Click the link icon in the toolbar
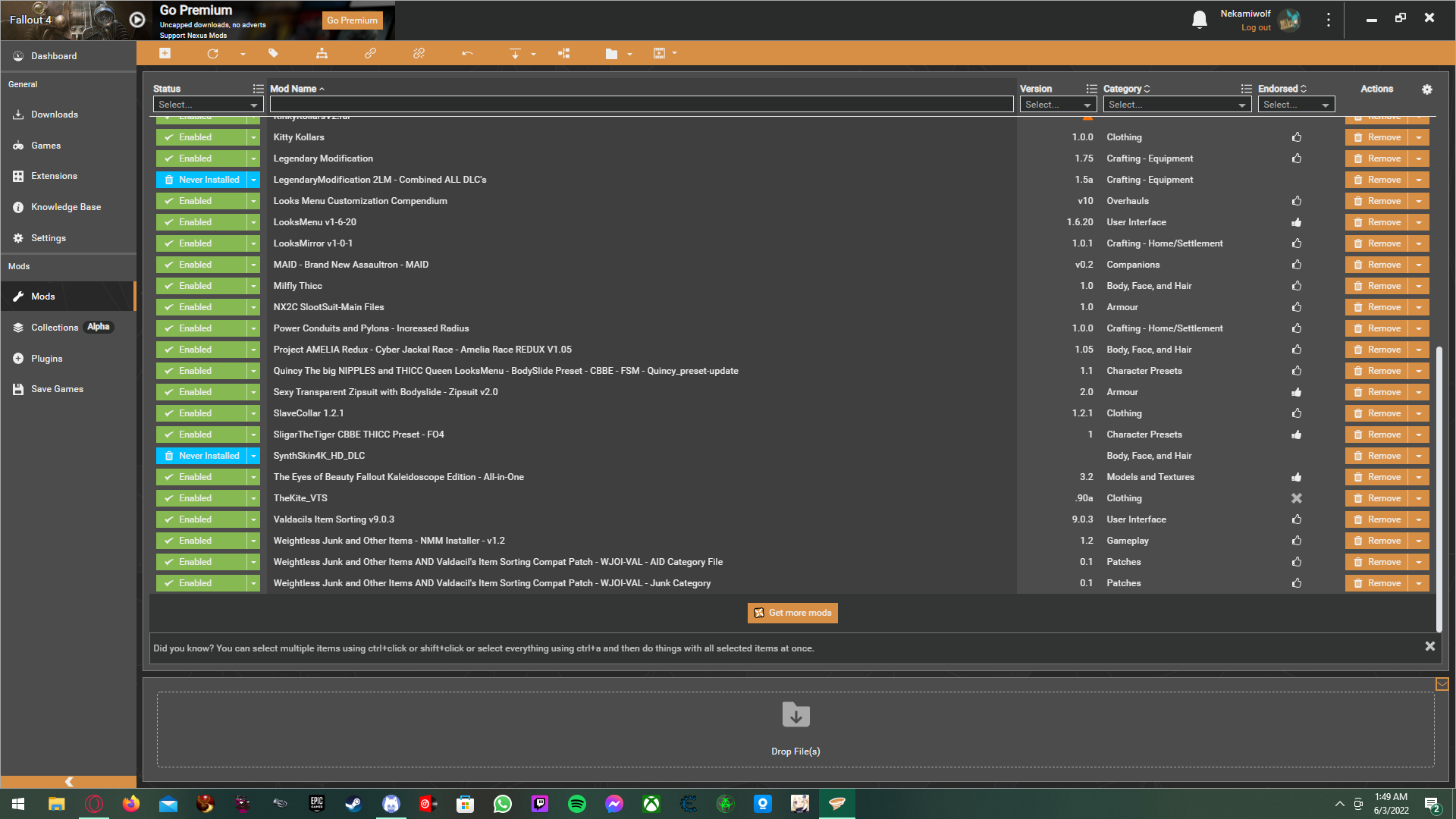The height and width of the screenshot is (819, 1456). [370, 53]
